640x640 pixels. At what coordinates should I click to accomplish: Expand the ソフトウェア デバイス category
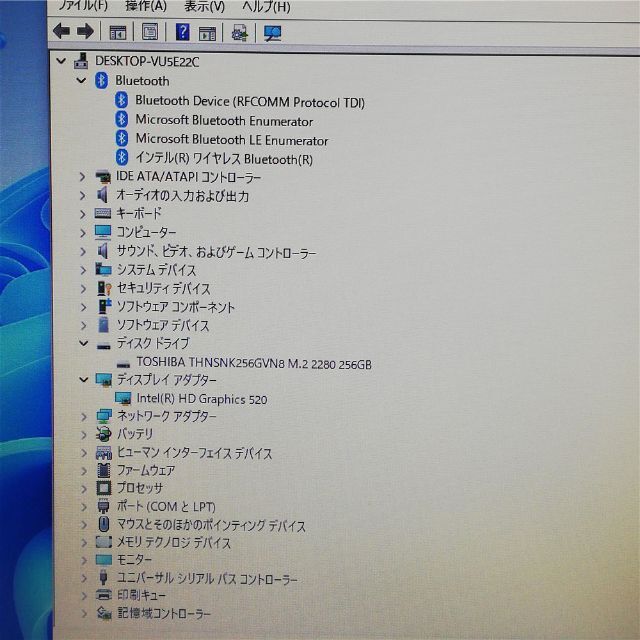[83, 325]
